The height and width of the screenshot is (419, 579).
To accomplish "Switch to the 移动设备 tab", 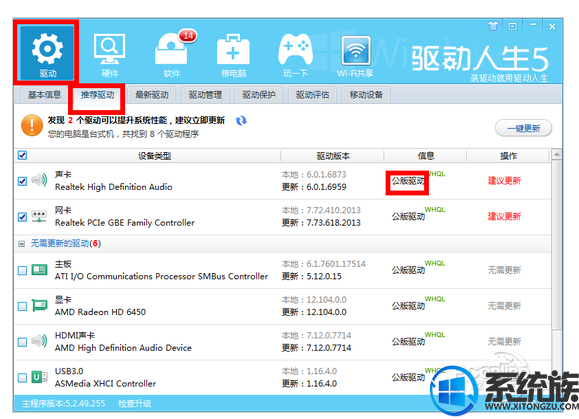I will pyautogui.click(x=366, y=95).
